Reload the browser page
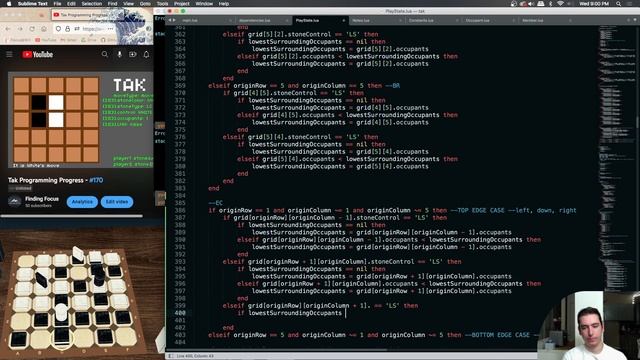This screenshot has width=640, height=360. [x=32, y=29]
